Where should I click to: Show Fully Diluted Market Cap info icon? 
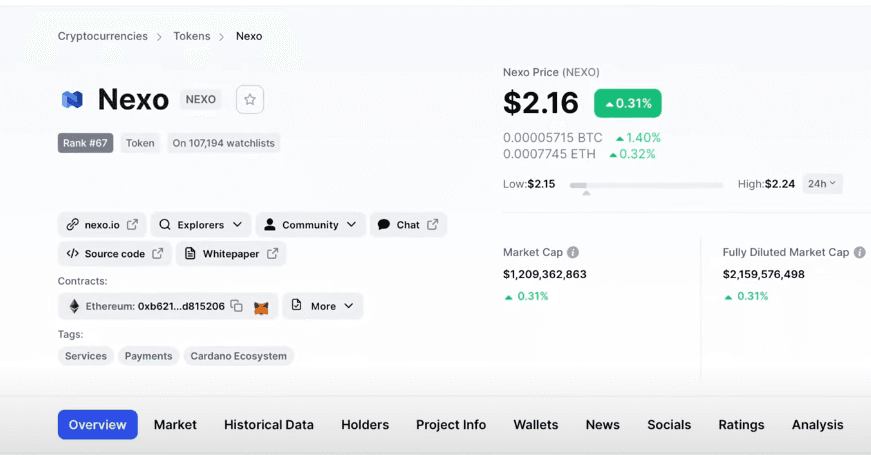(859, 252)
